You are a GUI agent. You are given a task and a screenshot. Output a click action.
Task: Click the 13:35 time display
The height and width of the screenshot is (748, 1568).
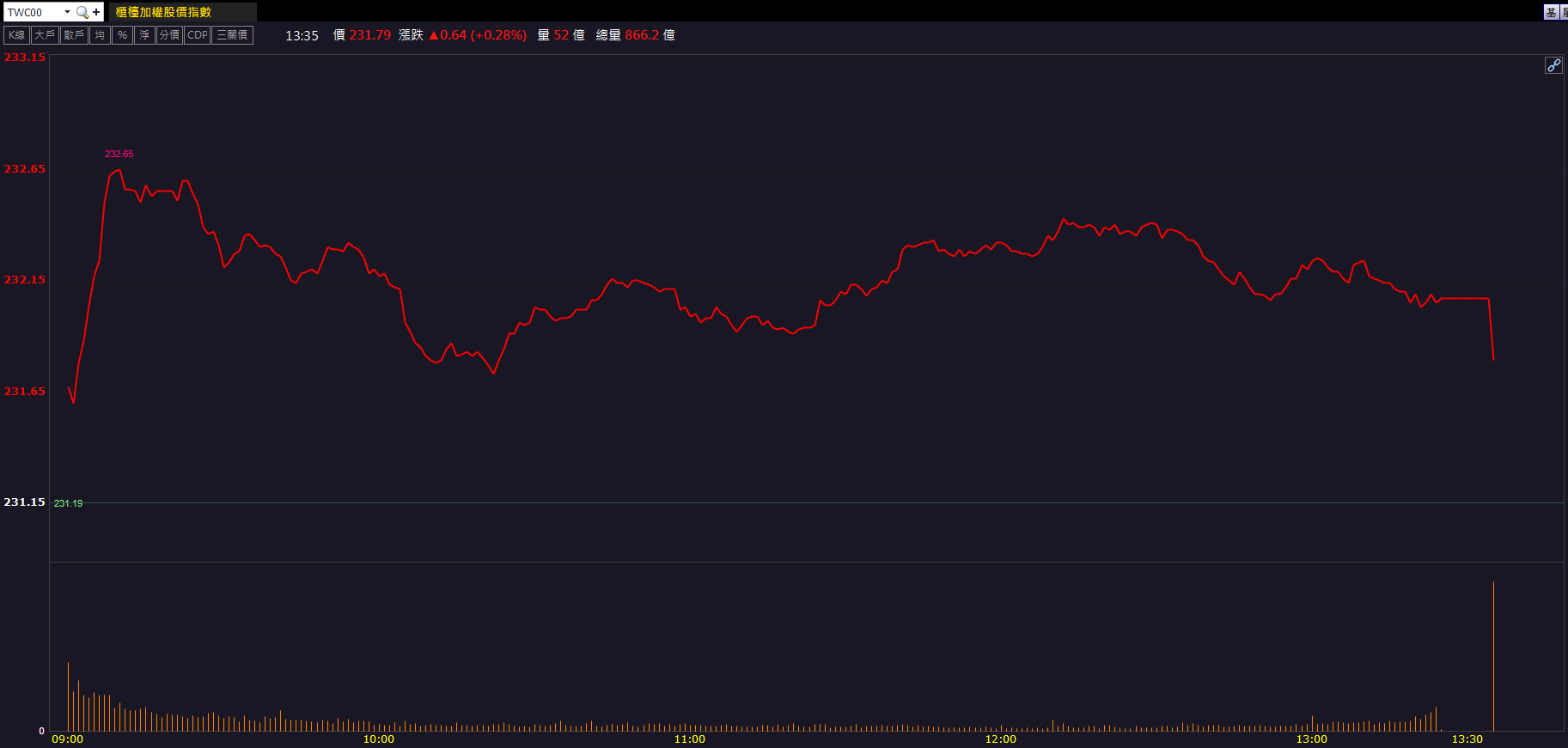pos(302,35)
